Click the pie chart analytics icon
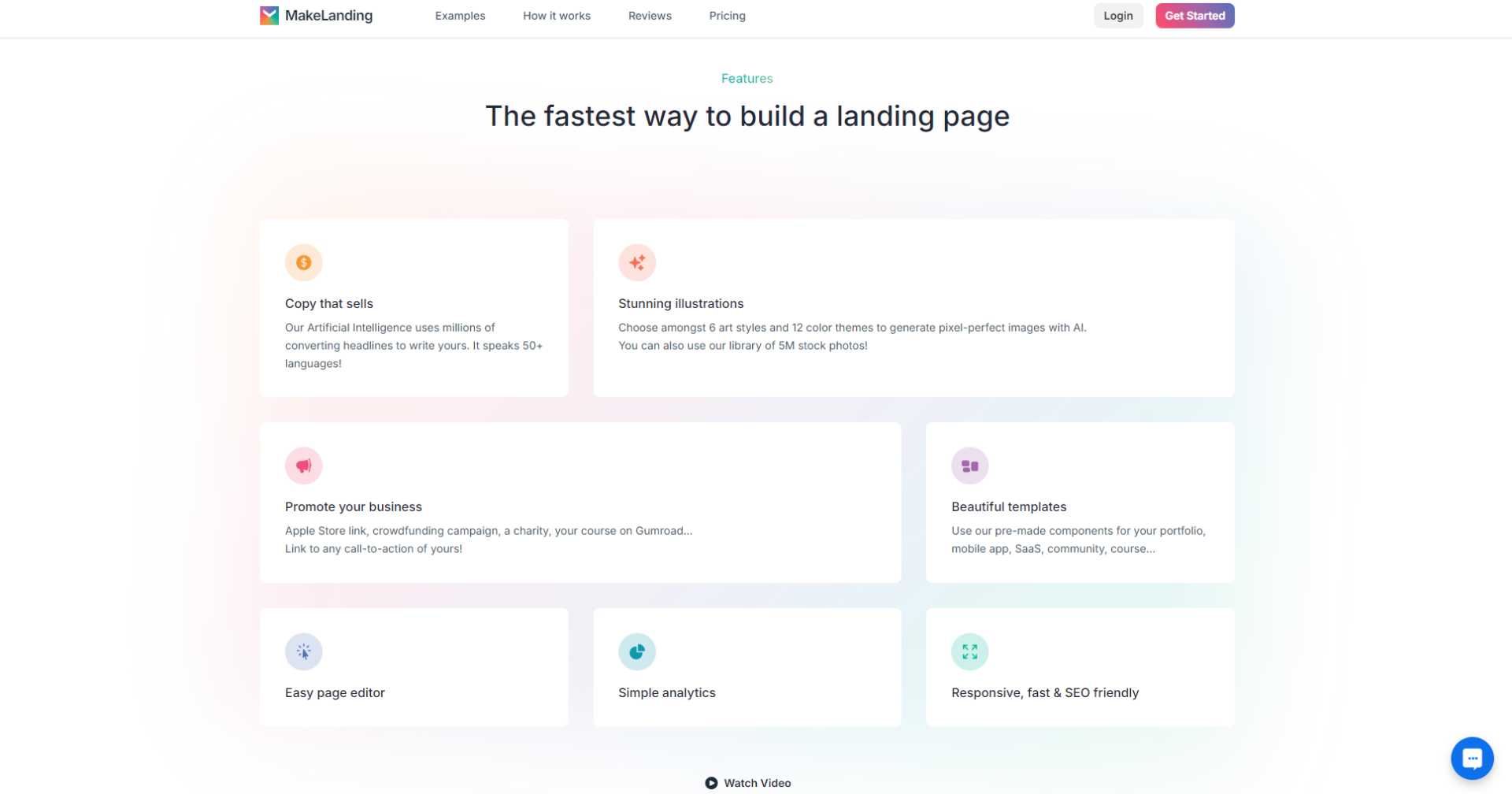The width and height of the screenshot is (1512, 794). click(x=636, y=651)
